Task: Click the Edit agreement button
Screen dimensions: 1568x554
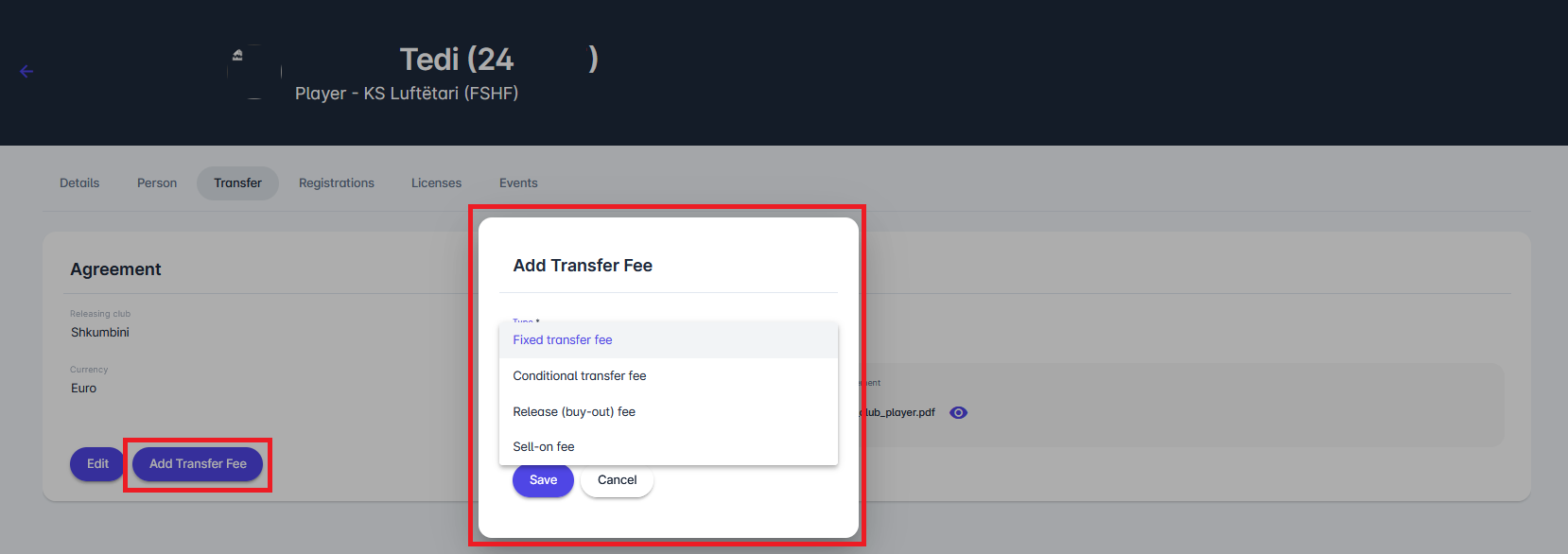Action: (97, 464)
